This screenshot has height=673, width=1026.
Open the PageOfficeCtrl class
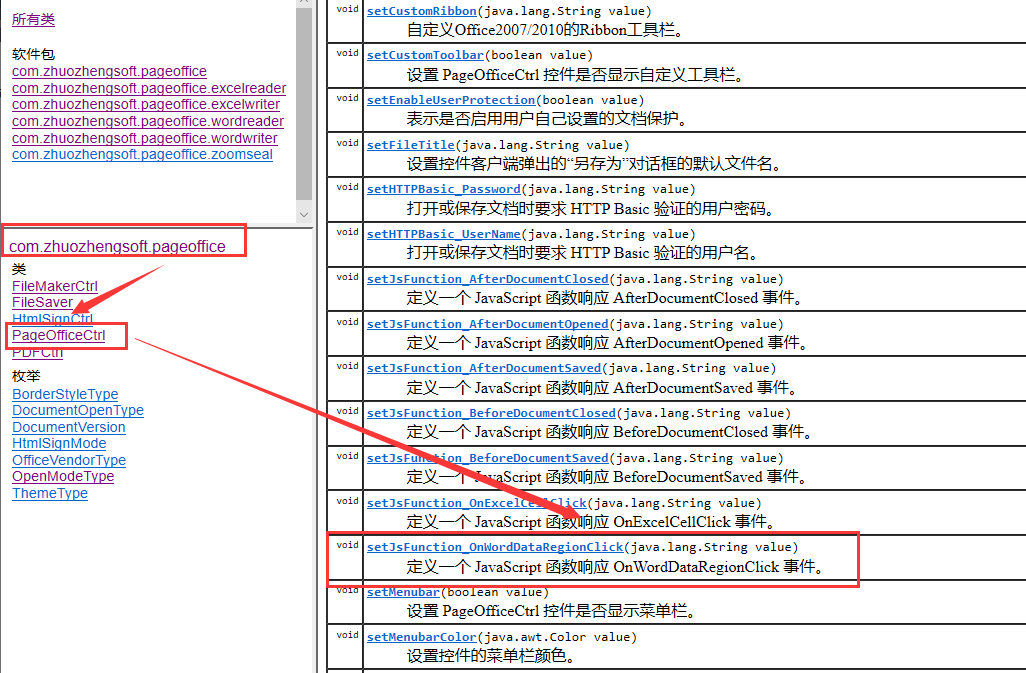coord(59,336)
